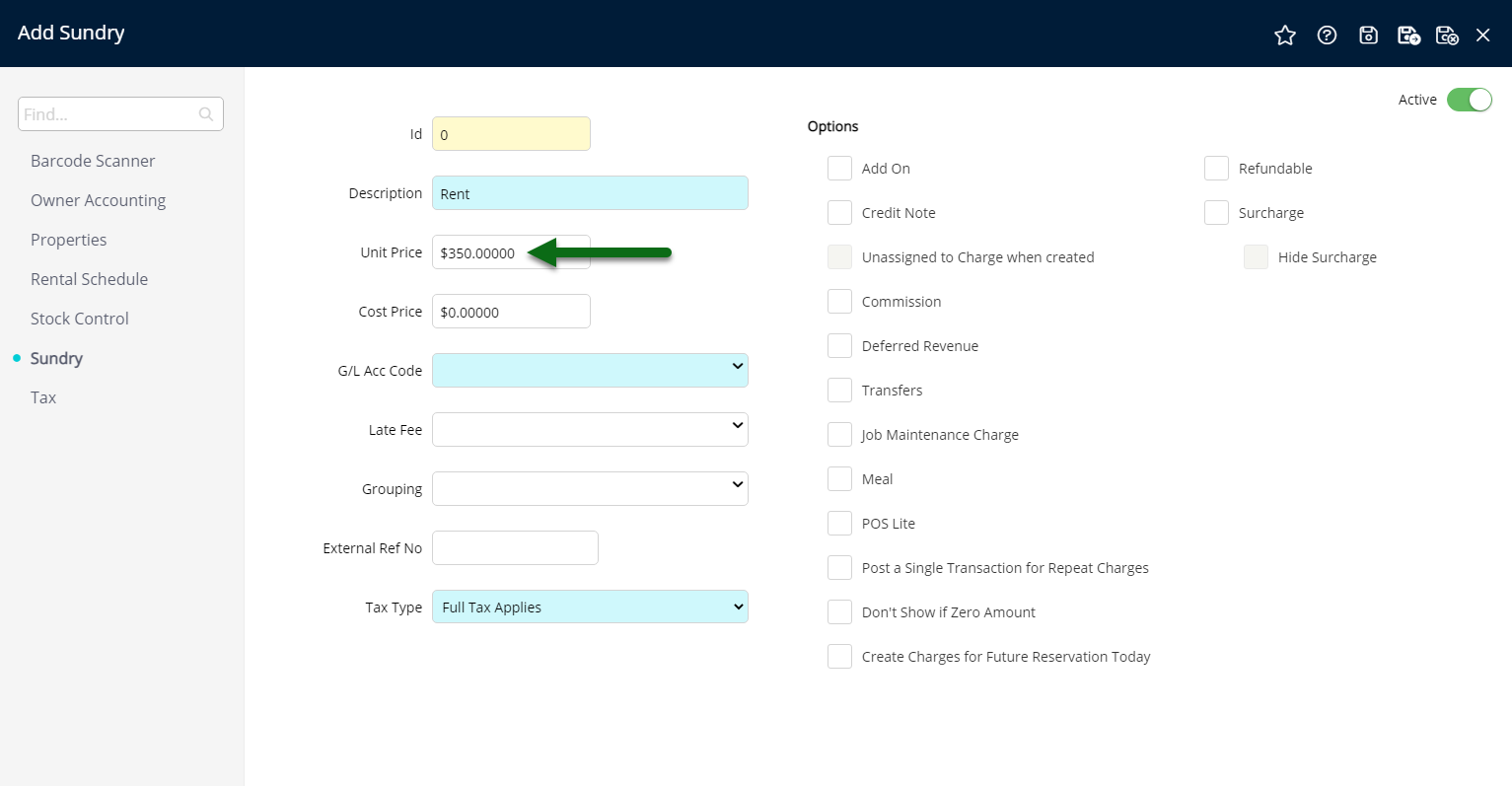Enable the Add On checkbox
This screenshot has width=1512, height=786.
(839, 168)
